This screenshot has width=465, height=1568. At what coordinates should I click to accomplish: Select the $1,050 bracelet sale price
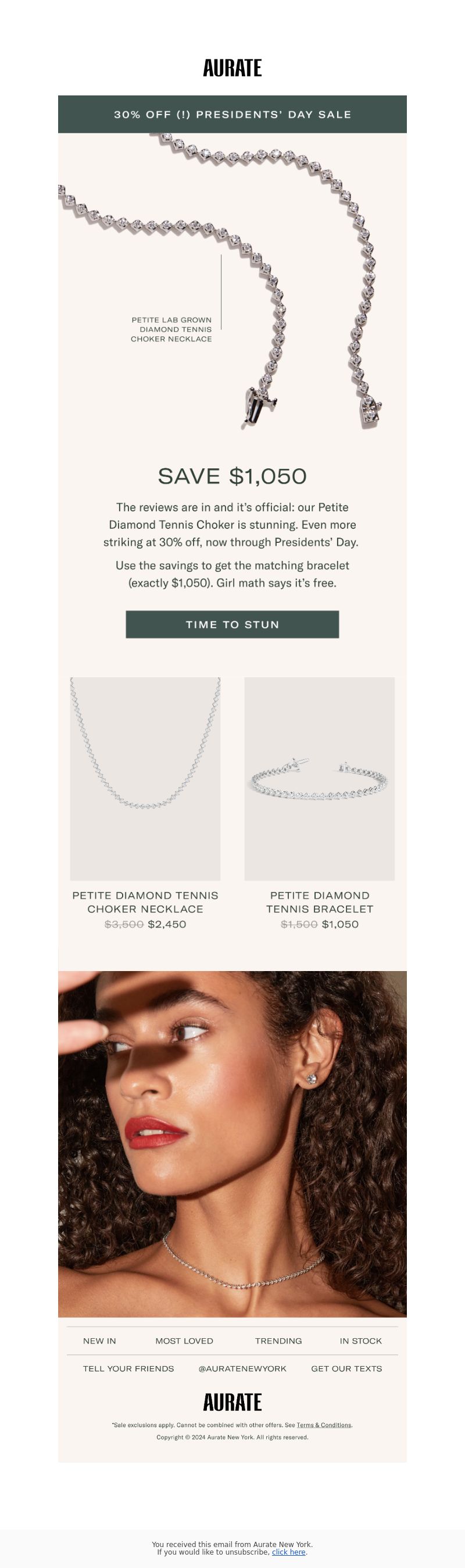(x=341, y=924)
